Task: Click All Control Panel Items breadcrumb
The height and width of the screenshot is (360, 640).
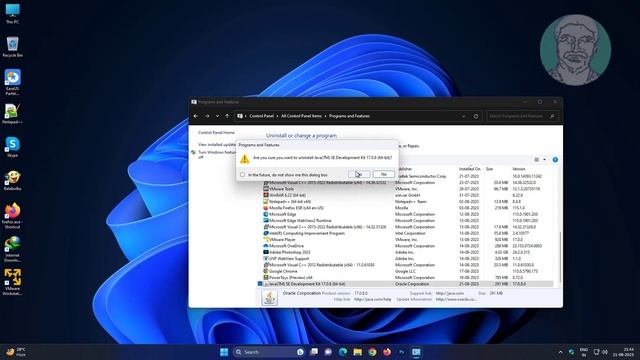Action: [x=301, y=116]
